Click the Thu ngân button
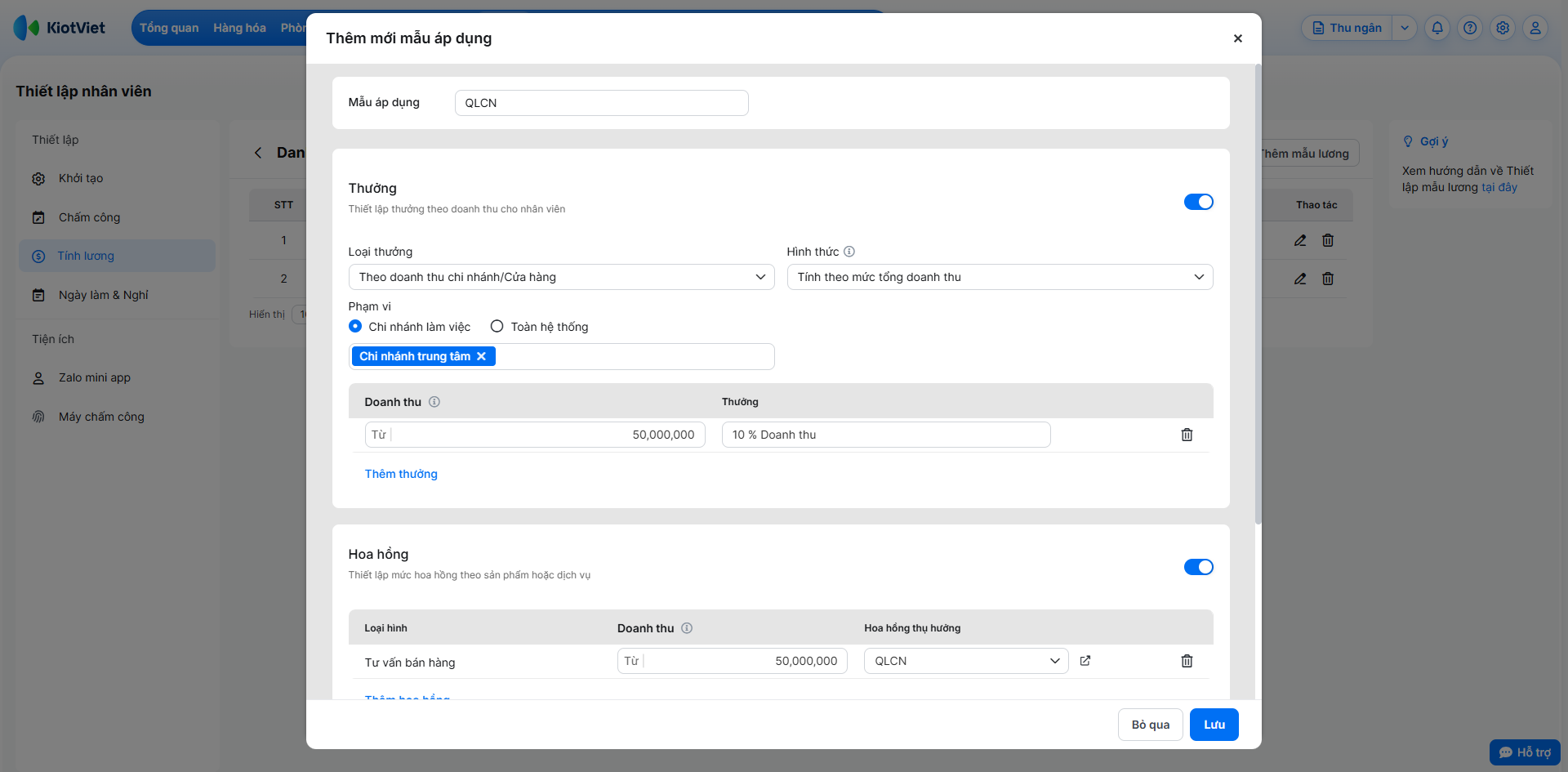The height and width of the screenshot is (772, 1568). click(1347, 28)
